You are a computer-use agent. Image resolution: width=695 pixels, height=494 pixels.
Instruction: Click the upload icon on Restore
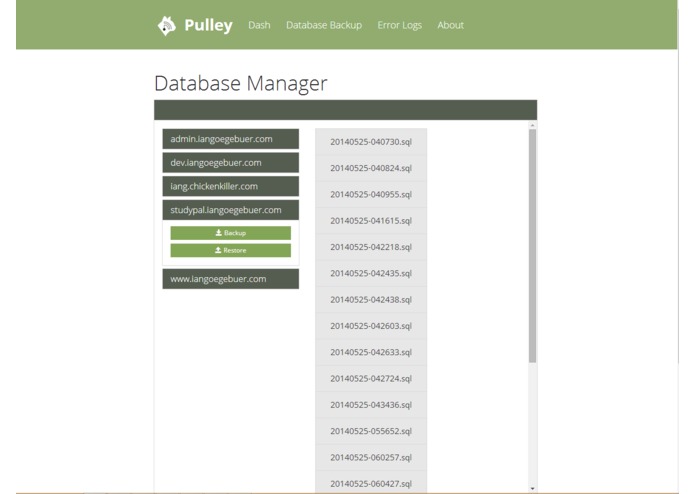pyautogui.click(x=218, y=250)
